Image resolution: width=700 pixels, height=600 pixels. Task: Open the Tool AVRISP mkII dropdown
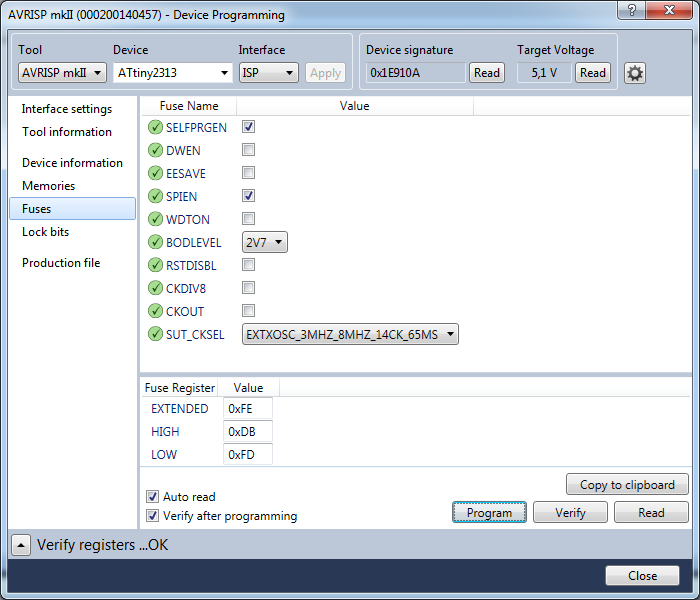click(x=62, y=73)
